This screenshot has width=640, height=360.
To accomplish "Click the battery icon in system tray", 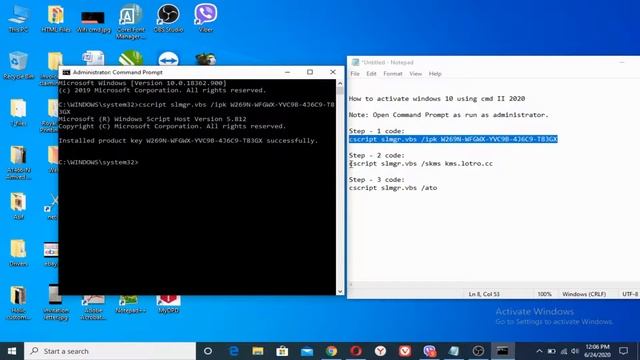I will (x=551, y=351).
